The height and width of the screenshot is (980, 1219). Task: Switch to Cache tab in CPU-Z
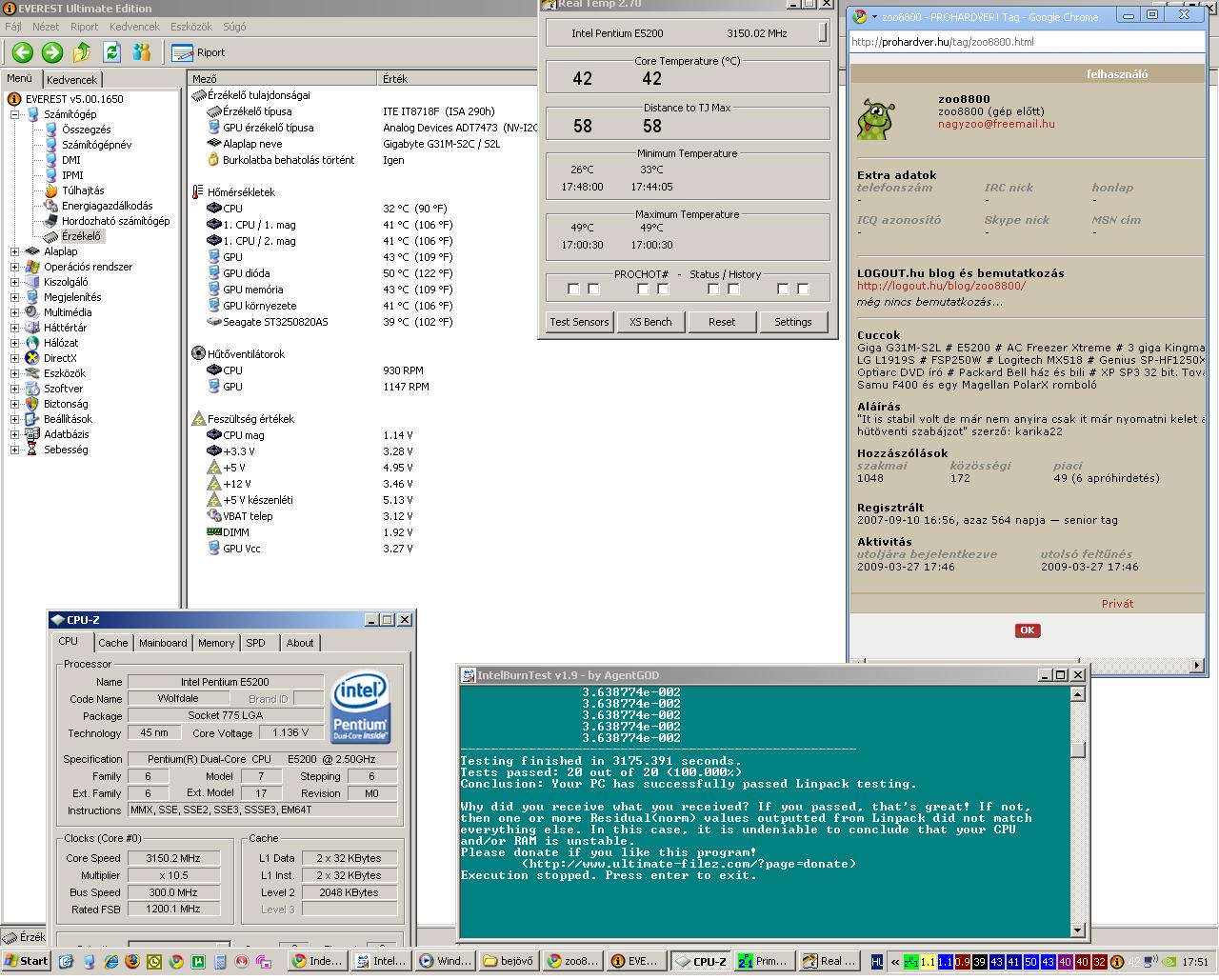point(112,643)
